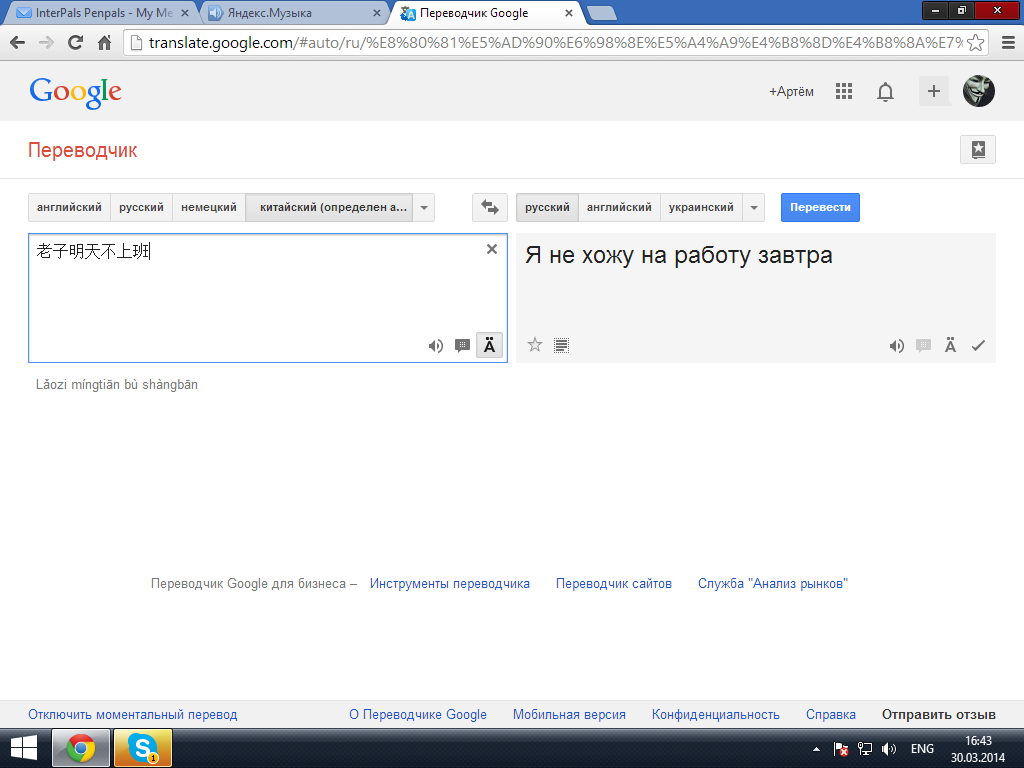
Task: Open a new browser tab
Action: coord(601,12)
